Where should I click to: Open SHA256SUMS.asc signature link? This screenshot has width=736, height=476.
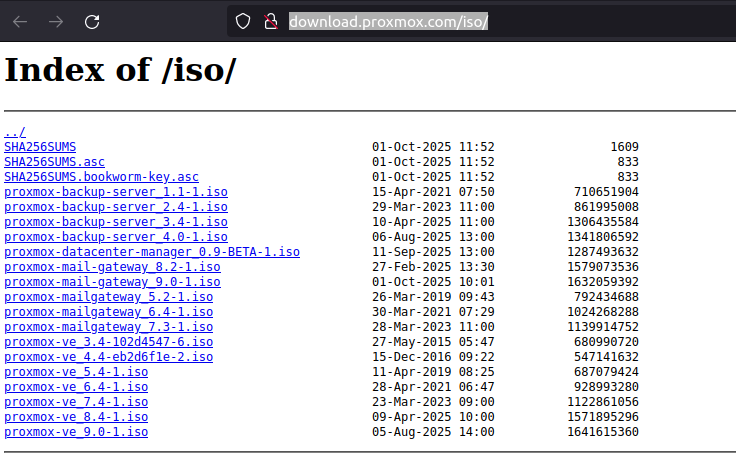(54, 162)
